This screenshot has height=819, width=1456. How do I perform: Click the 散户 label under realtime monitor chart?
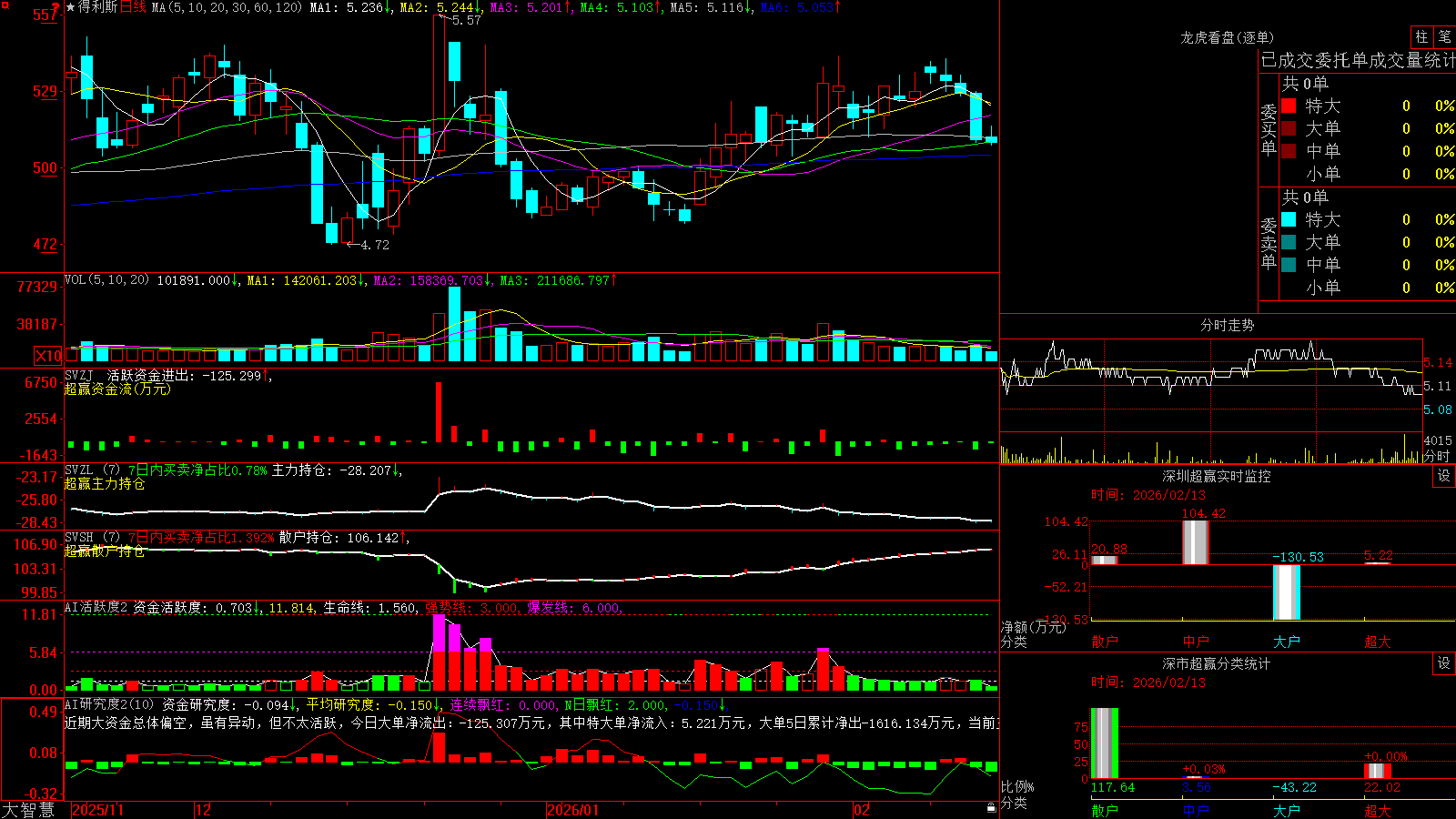(x=1105, y=642)
